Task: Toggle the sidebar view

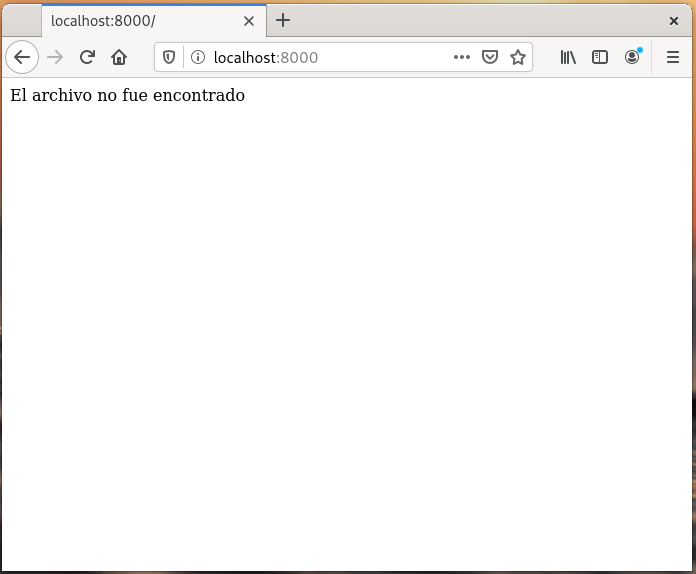Action: point(600,57)
